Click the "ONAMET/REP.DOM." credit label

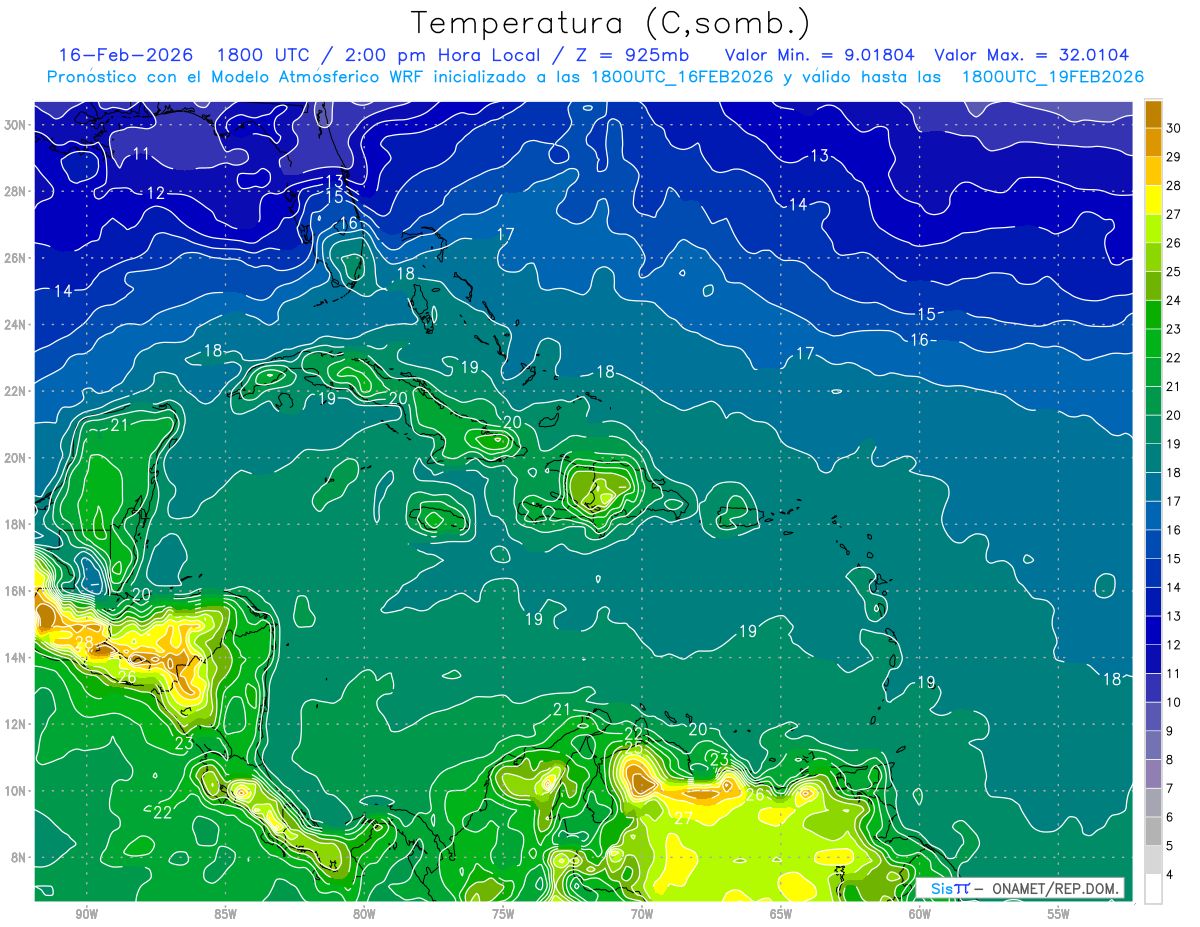point(1056,888)
